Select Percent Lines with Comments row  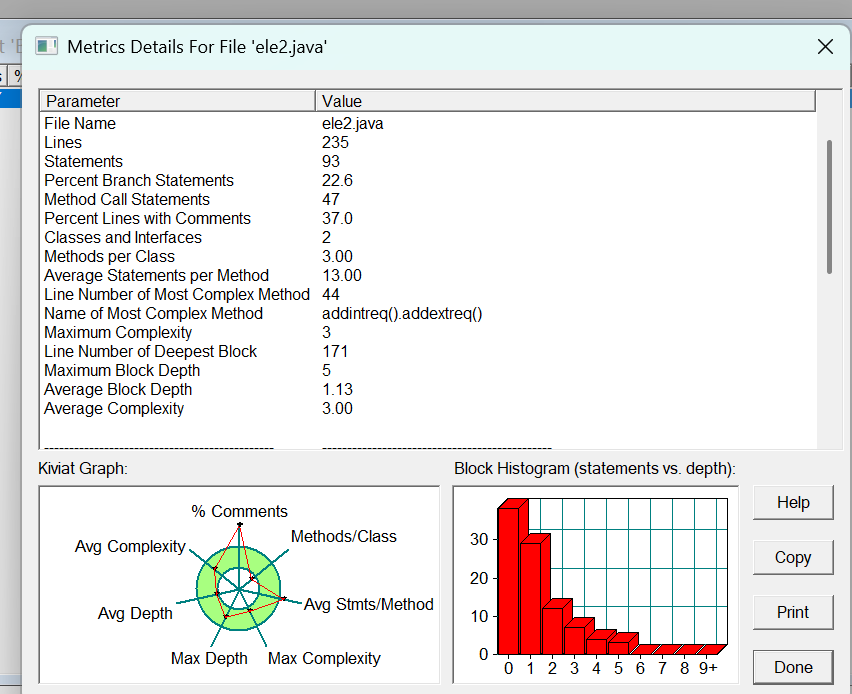(428, 218)
